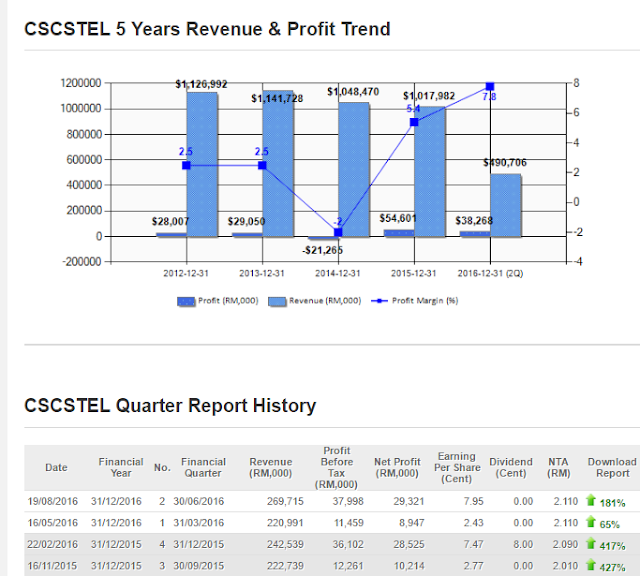Viewport: 640px width, 576px height.
Task: Click the revenue value 269,715
Action: click(x=285, y=501)
